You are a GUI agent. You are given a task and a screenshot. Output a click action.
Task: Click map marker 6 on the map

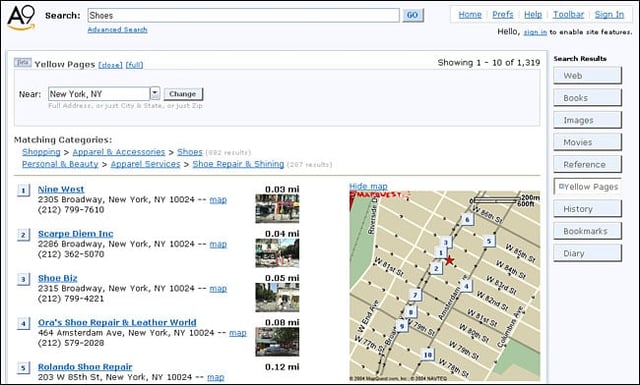point(467,220)
